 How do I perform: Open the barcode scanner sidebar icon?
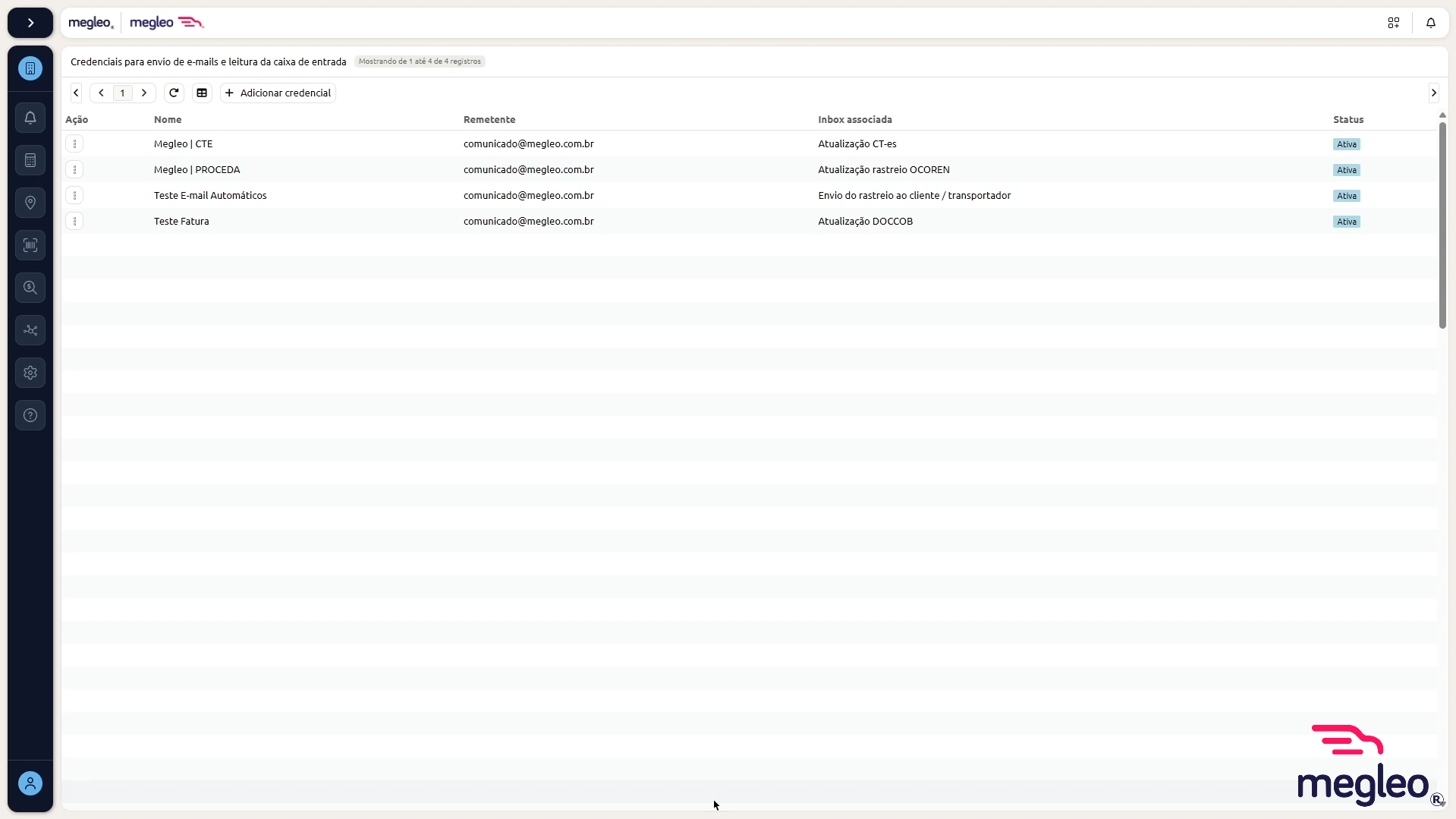pyautogui.click(x=30, y=245)
